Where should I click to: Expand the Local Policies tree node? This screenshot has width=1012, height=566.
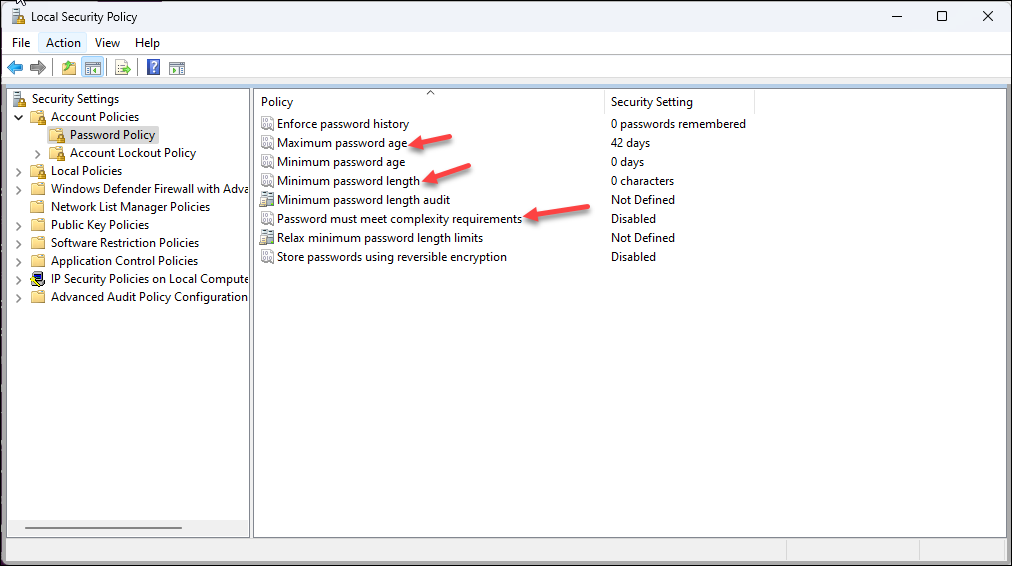[19, 171]
